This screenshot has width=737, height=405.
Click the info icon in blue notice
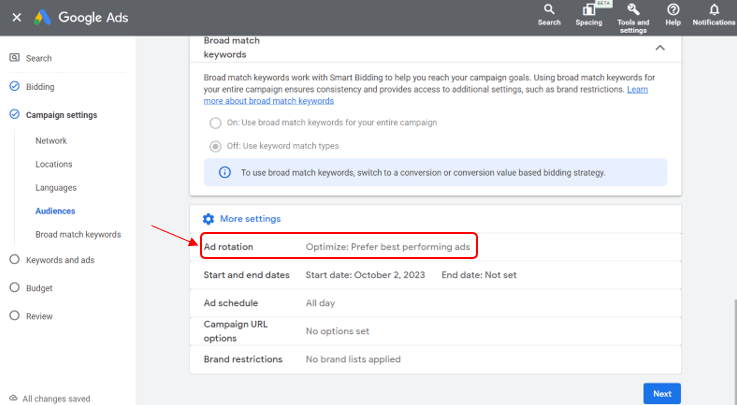tap(225, 172)
